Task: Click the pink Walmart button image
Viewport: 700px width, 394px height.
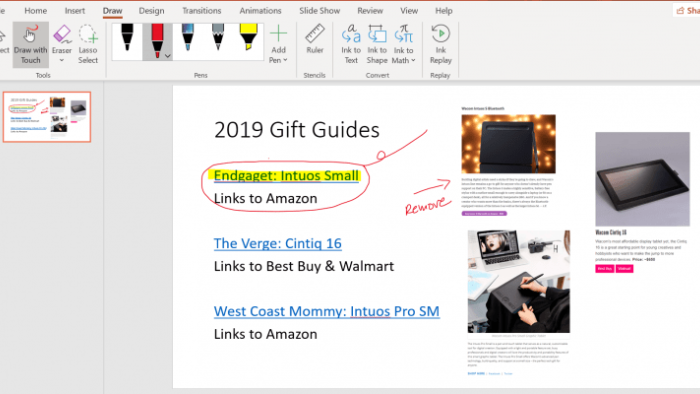Action: point(624,269)
